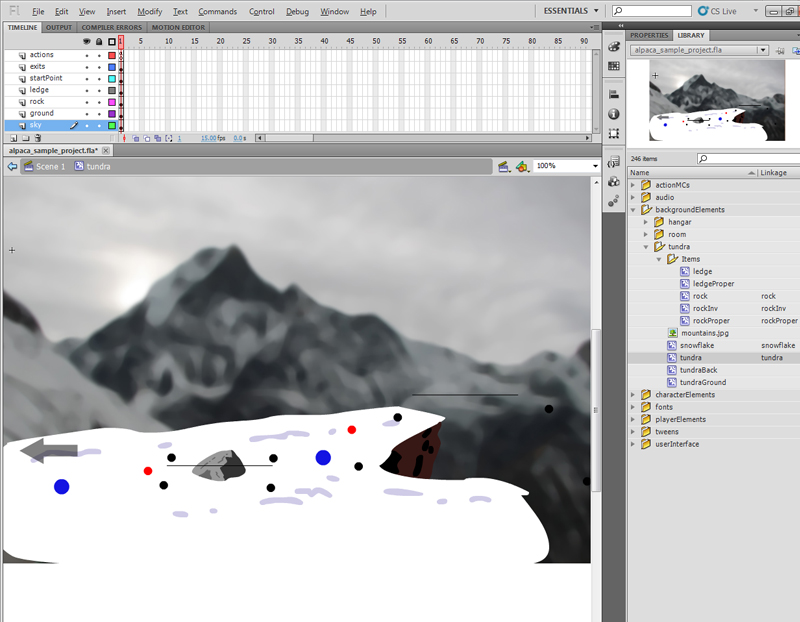This screenshot has height=622, width=800.
Task: Open the stage zoom 100% dropdown
Action: 594,166
